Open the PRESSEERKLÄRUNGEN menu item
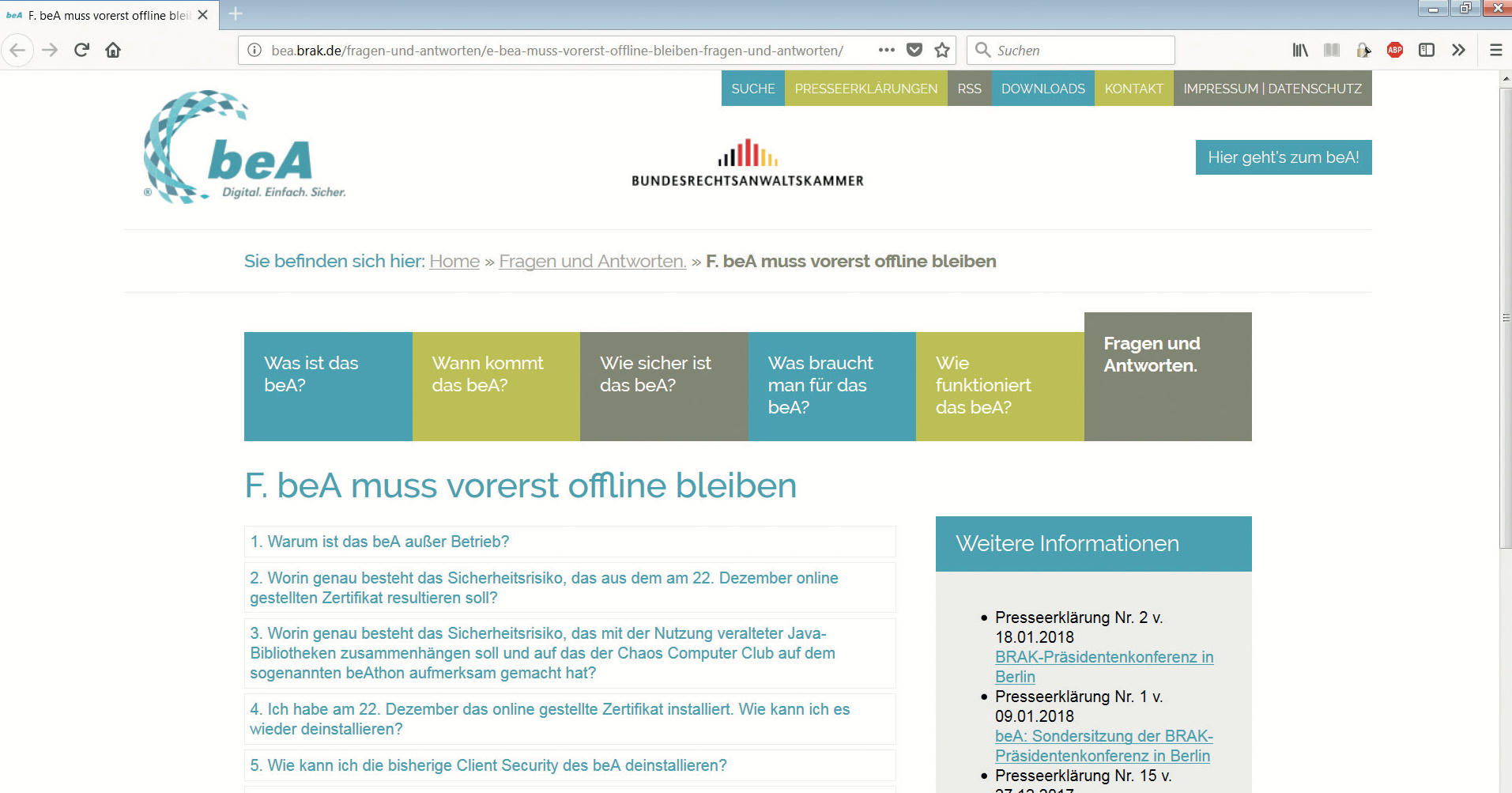This screenshot has width=1512, height=793. 865,89
